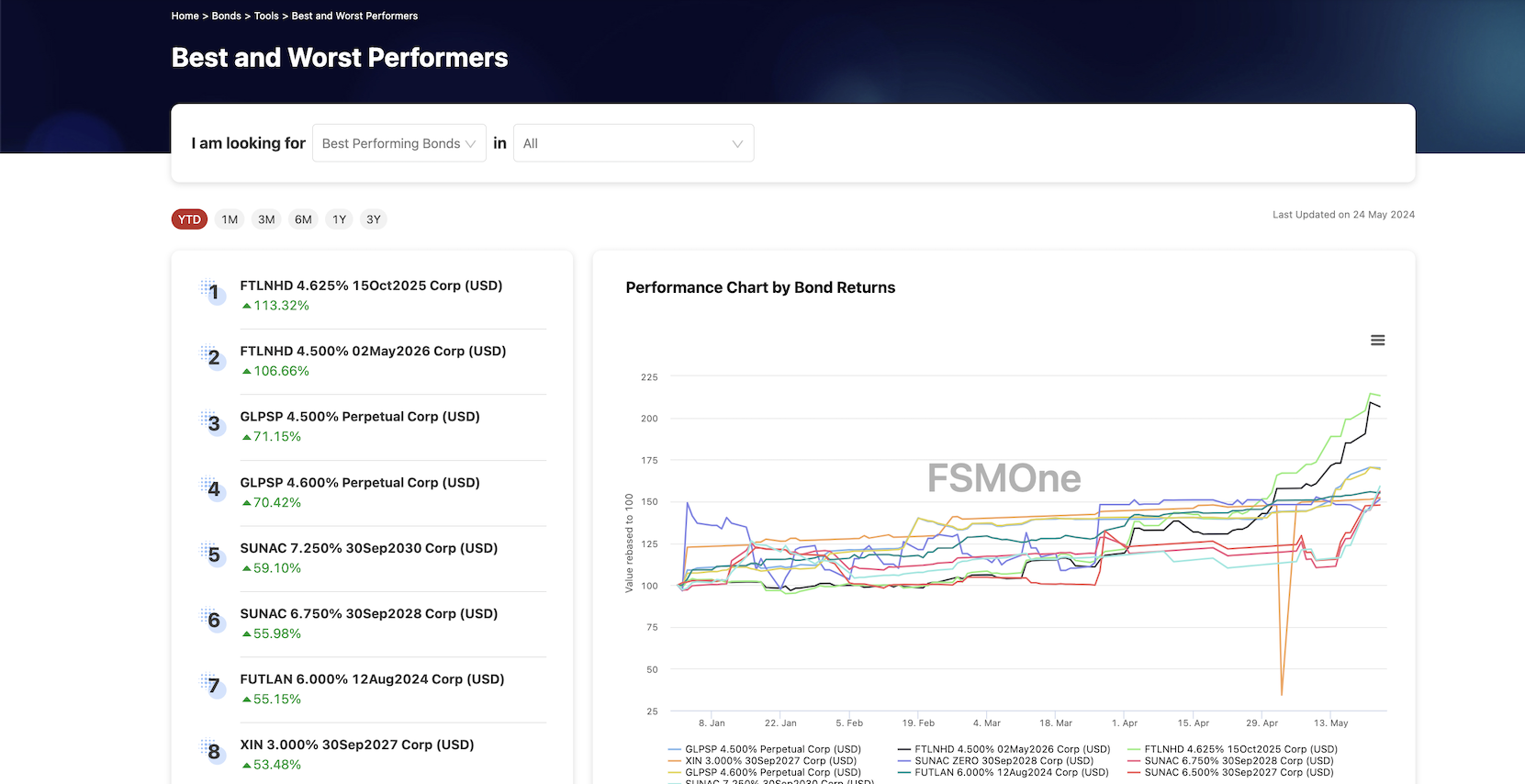
Task: Toggle XIN 3.000% 30Sep2027 series in legend
Action: click(x=763, y=760)
